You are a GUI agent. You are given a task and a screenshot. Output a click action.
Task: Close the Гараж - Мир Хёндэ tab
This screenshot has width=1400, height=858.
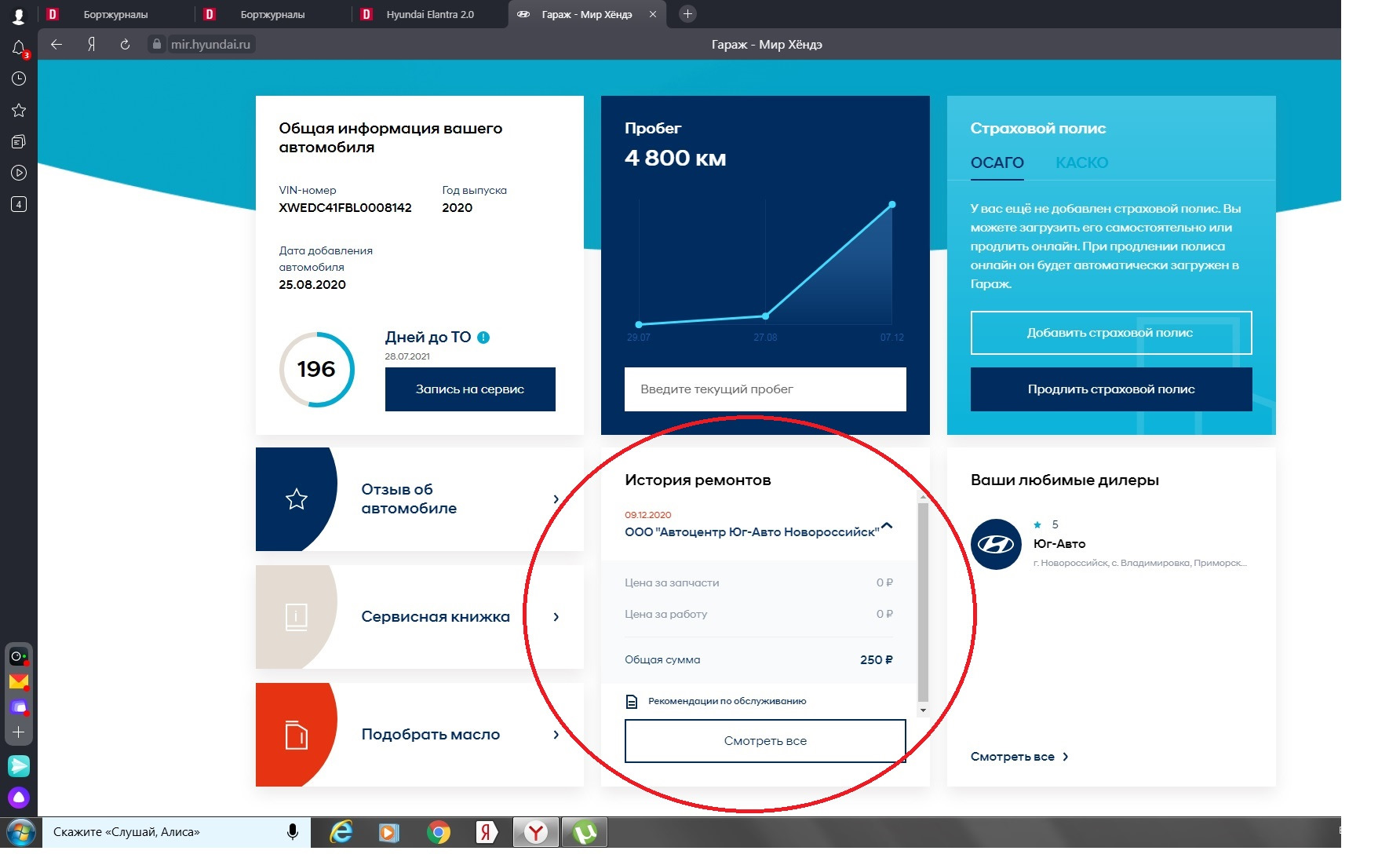653,14
